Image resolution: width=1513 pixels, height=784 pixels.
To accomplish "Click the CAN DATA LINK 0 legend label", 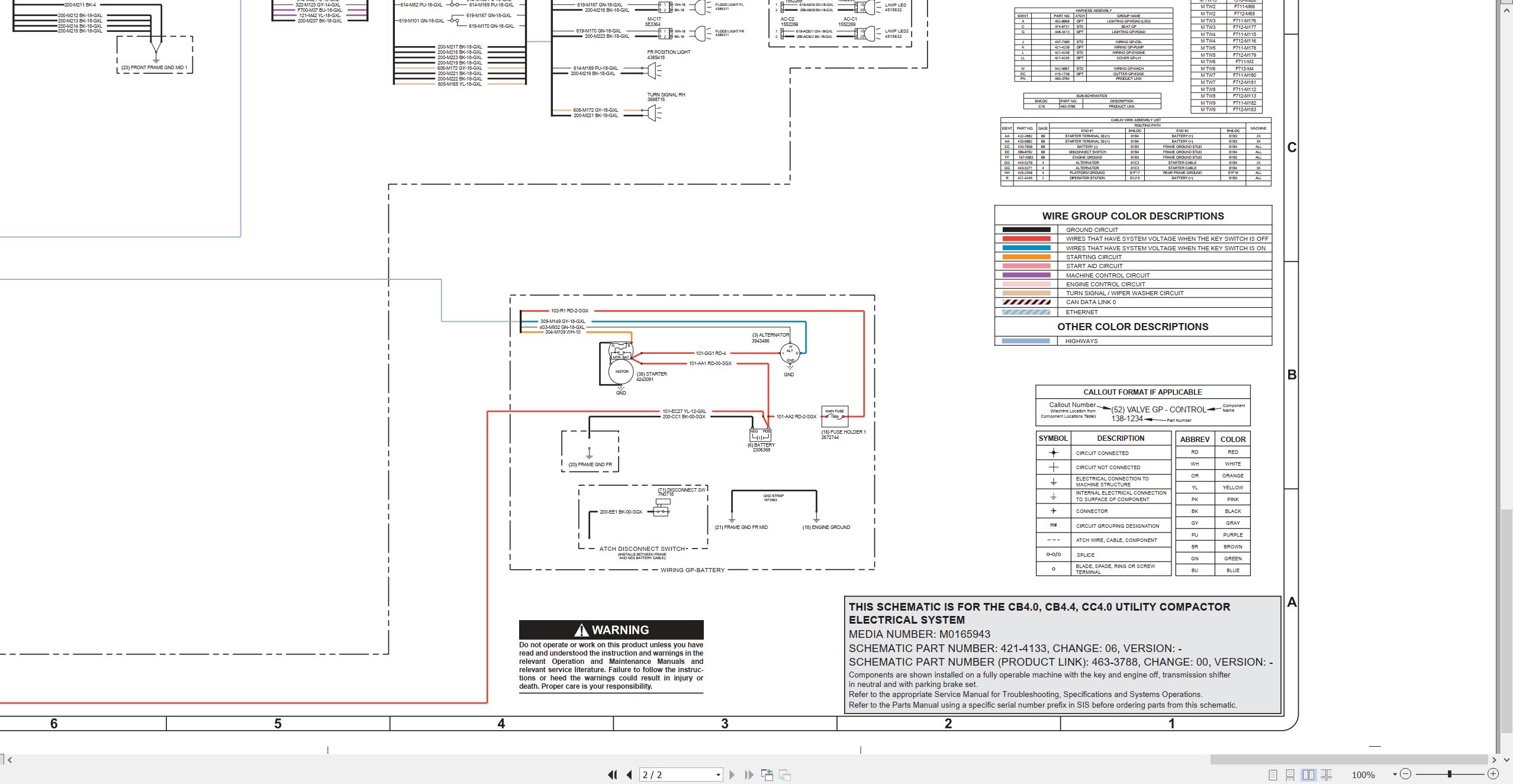I will coord(1091,302).
